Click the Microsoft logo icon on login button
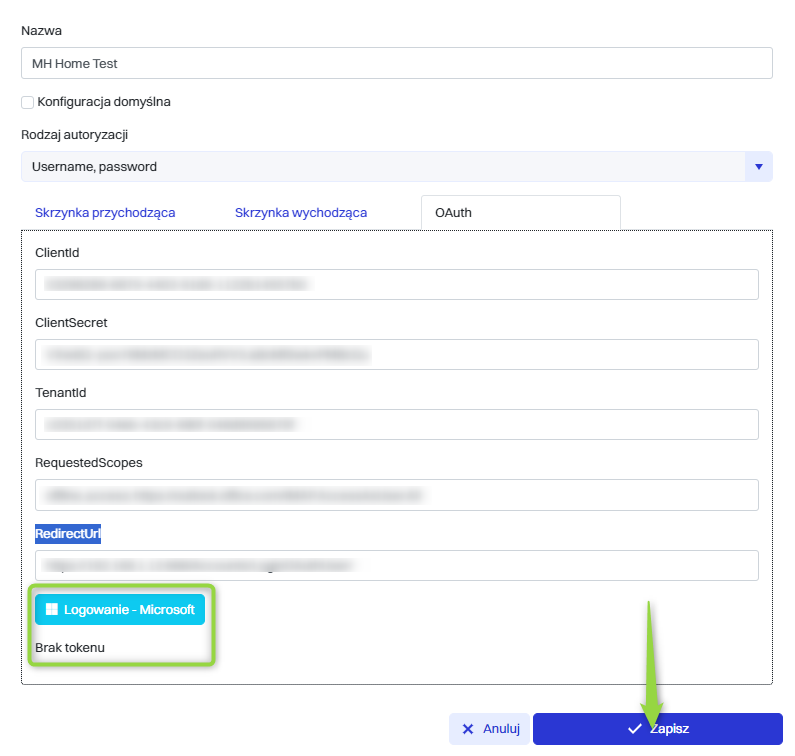 51,610
